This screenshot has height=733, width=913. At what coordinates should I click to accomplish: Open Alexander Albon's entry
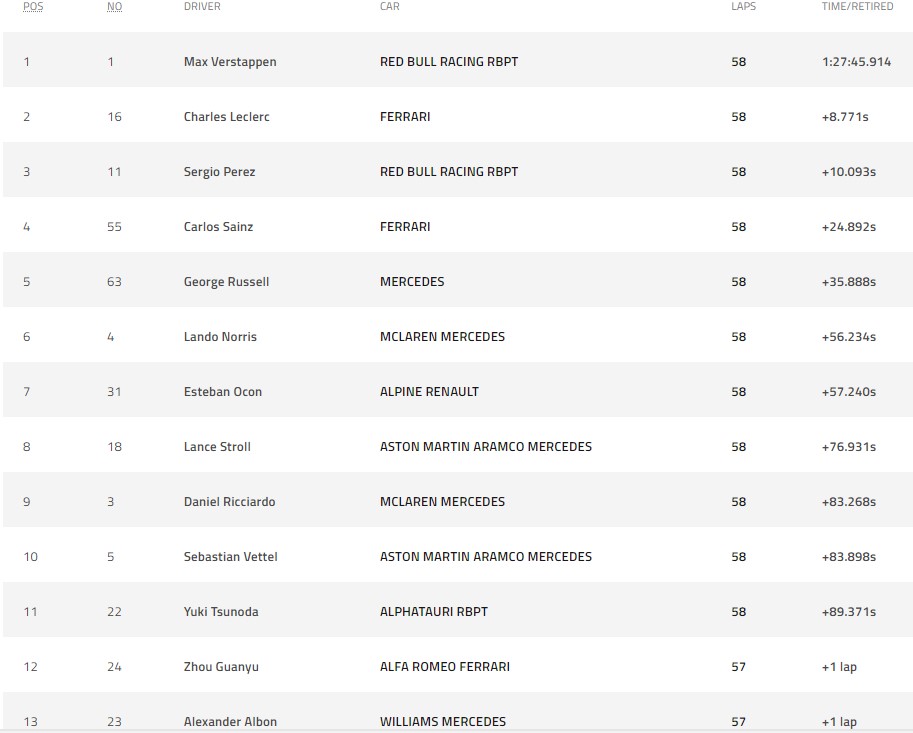click(231, 722)
